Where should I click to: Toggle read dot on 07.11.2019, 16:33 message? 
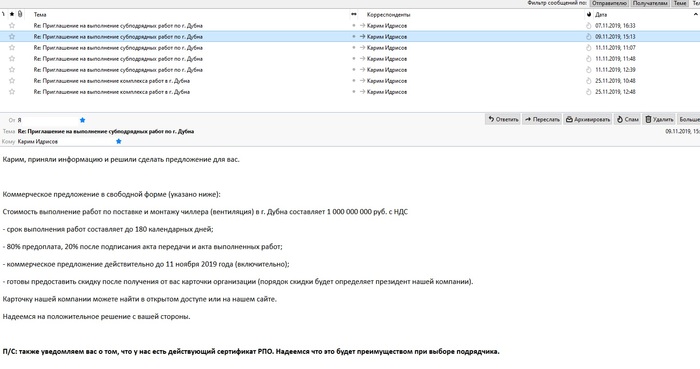(x=354, y=25)
